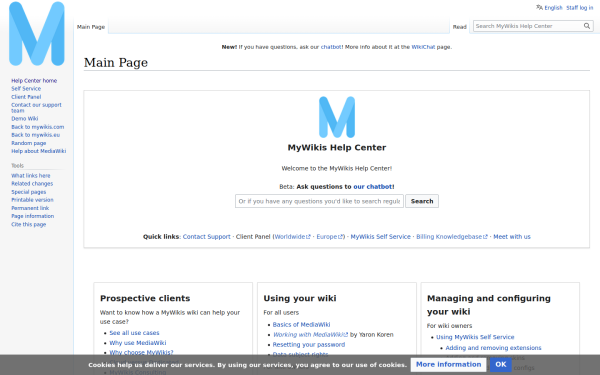
Task: Click the Using your wiki heading
Action: click(300, 298)
